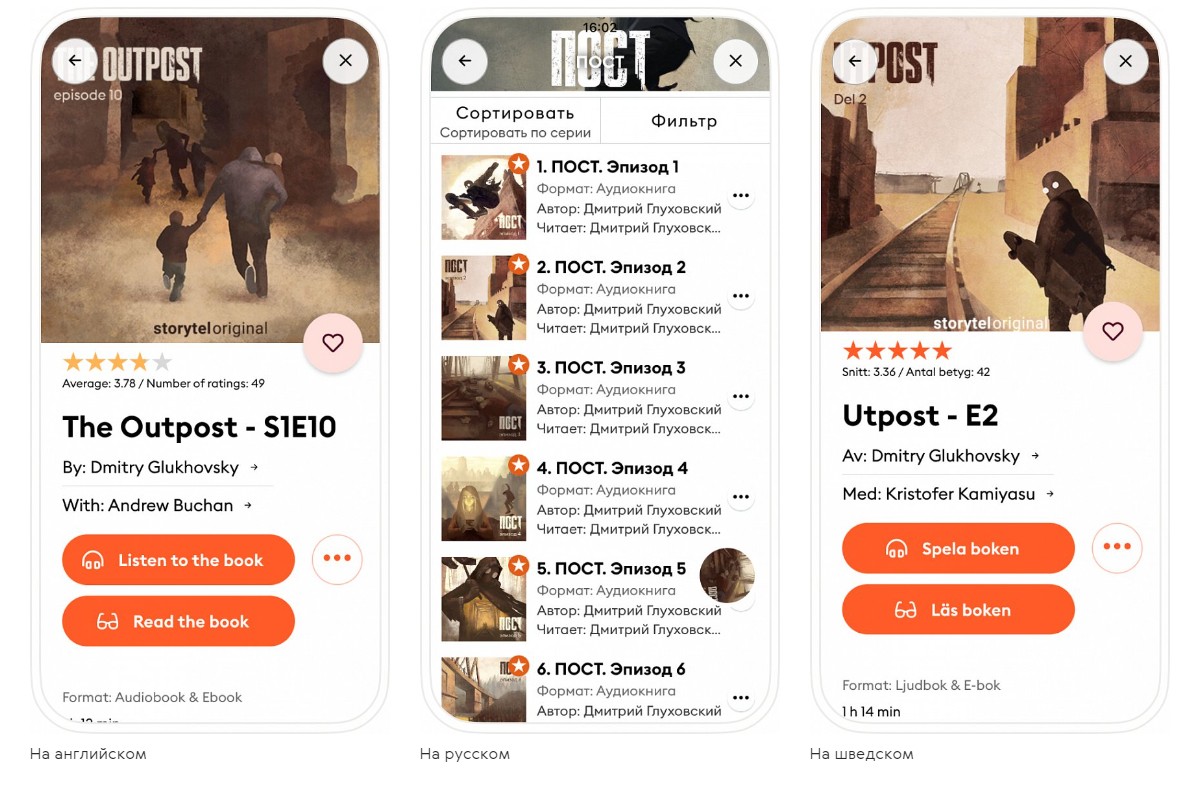Open the options dots for ПОСТ. Эпизод 3
Image resolution: width=1201 pixels, height=789 pixels.
point(741,397)
